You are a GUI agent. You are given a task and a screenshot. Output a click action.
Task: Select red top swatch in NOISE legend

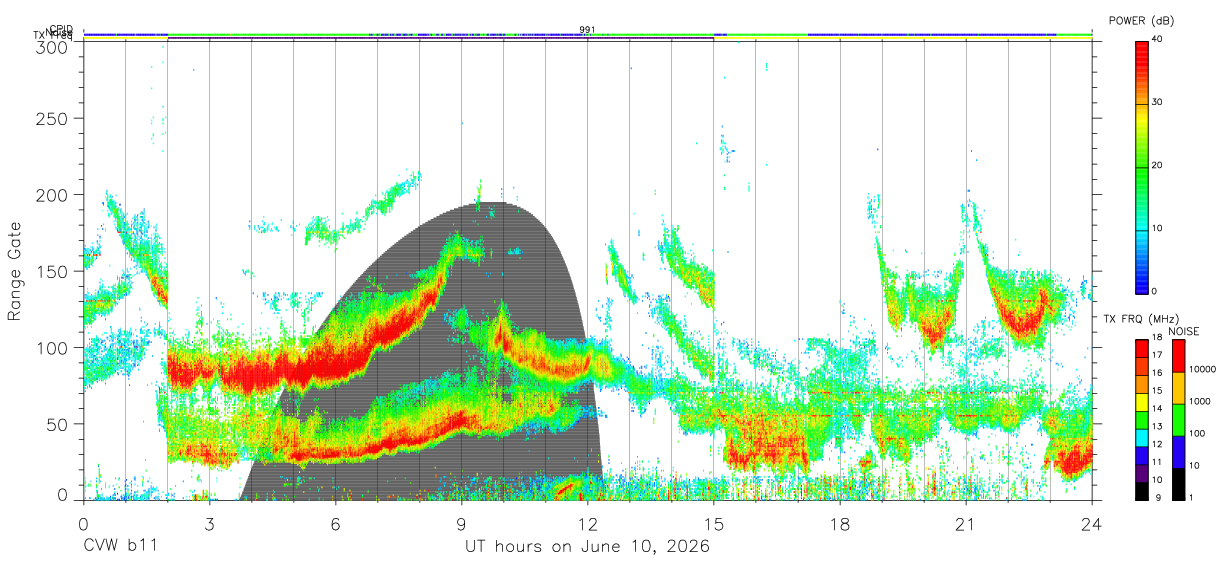coord(1178,356)
